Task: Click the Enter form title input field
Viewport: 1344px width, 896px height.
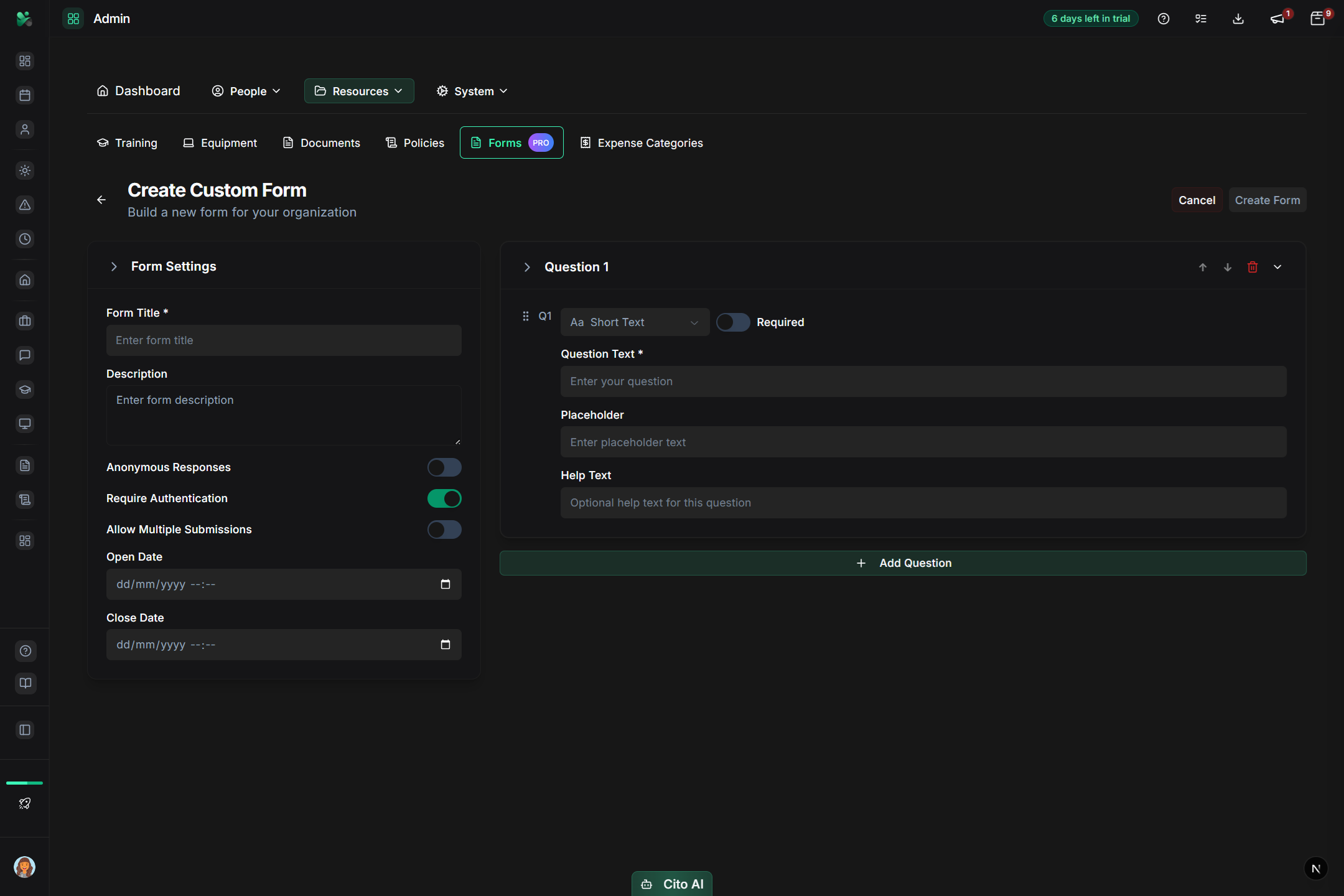Action: [284, 340]
